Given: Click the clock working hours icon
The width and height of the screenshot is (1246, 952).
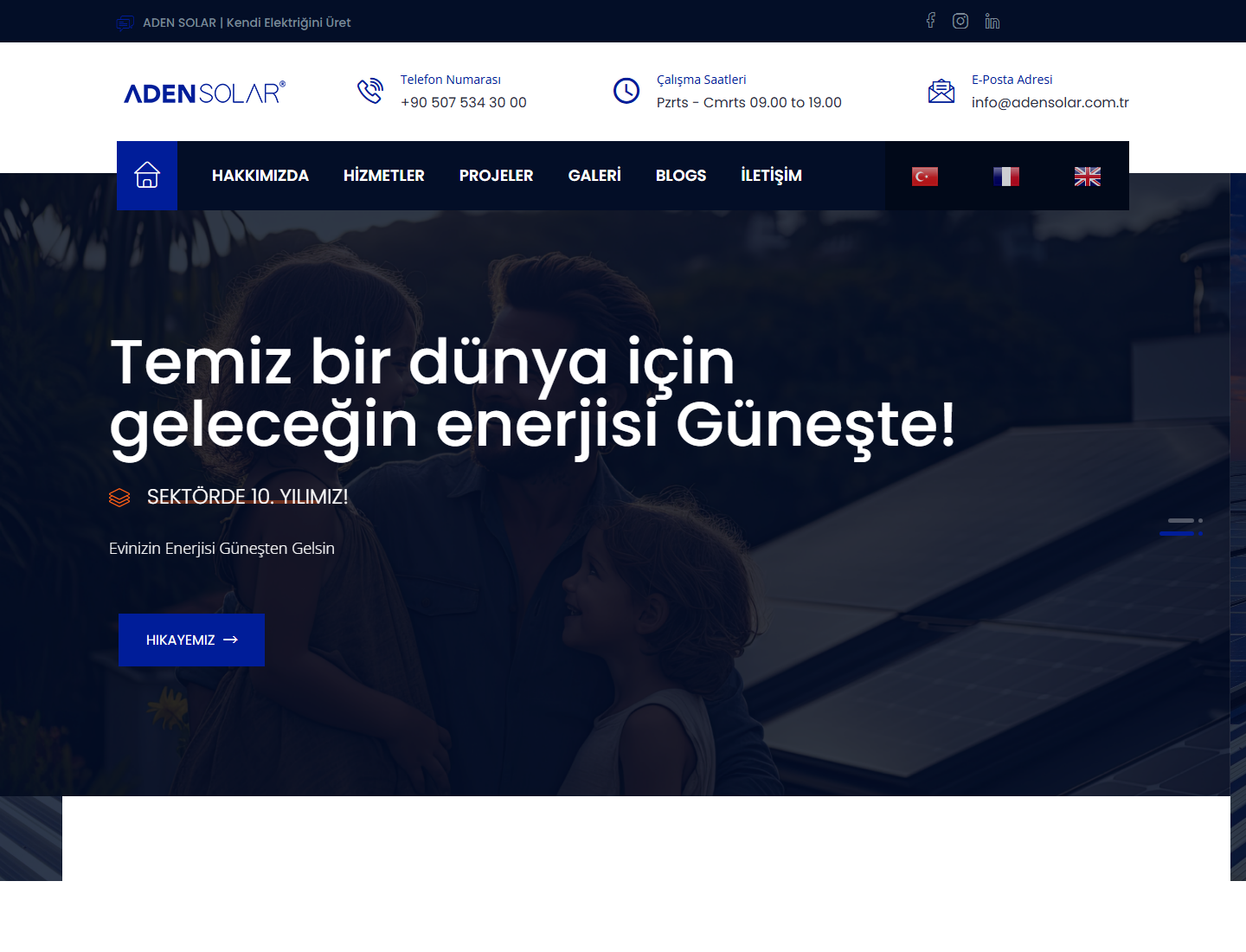Looking at the screenshot, I should click(626, 90).
